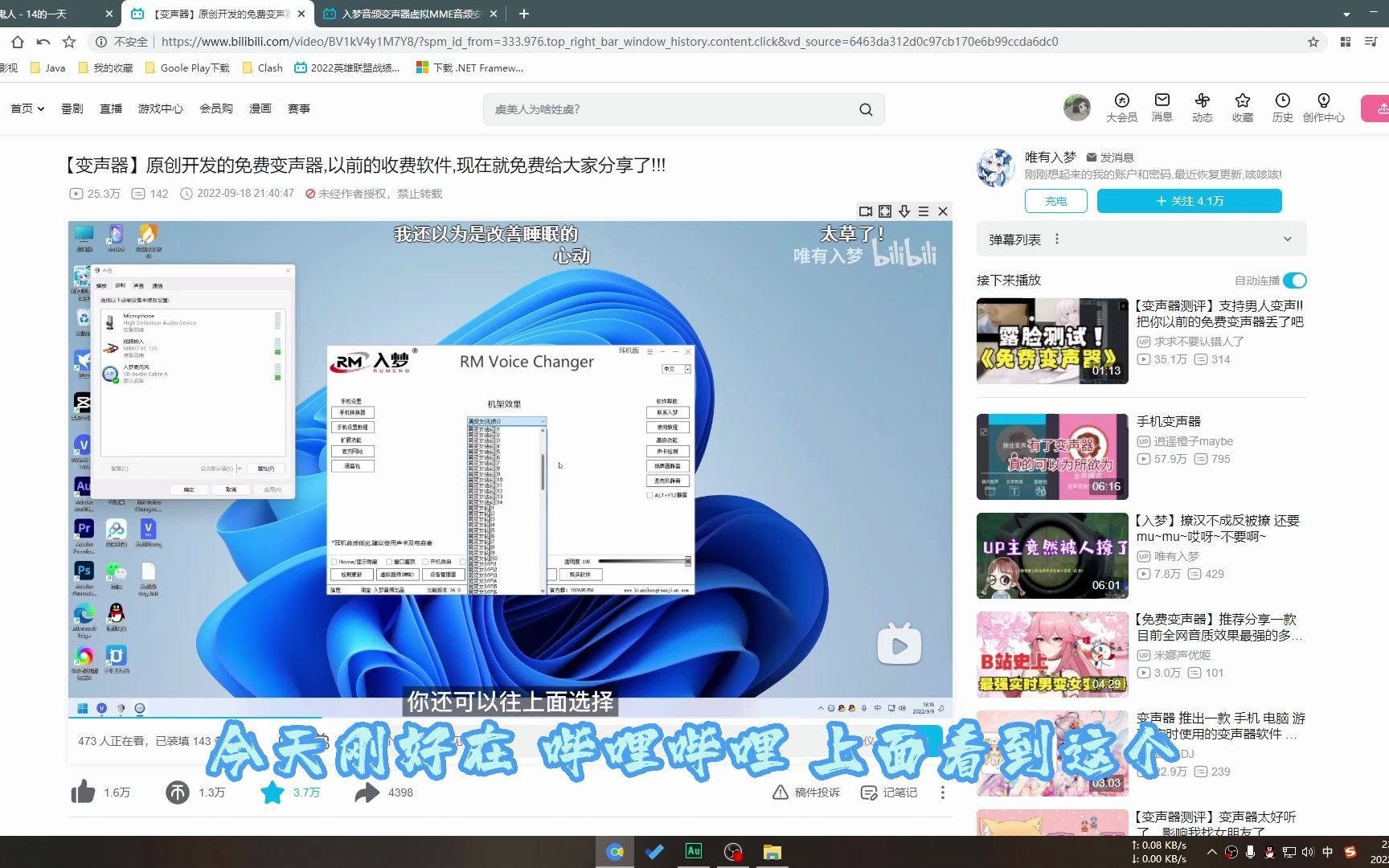This screenshot has height=868, width=1389.
Task: Click the microphone icon in system tray
Action: coord(1251,852)
